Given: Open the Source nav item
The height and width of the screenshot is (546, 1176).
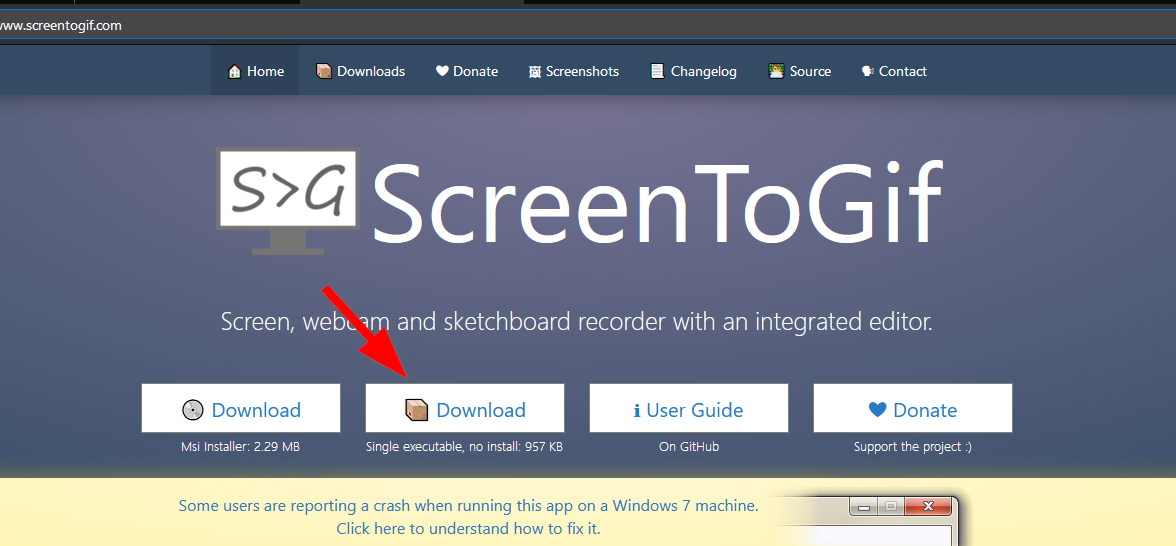Looking at the screenshot, I should coord(800,71).
